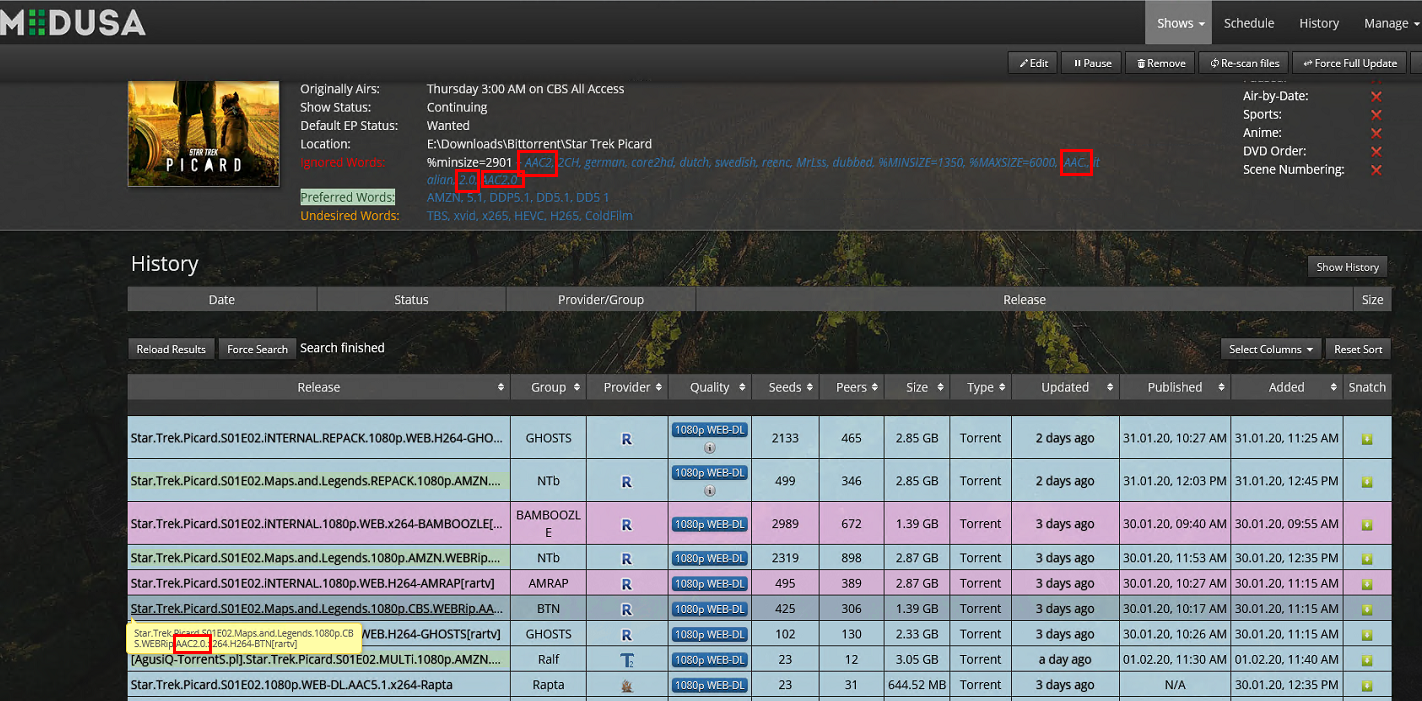Click provider icon for NTb 499-seed row
This screenshot has width=1422, height=701.
click(x=627, y=482)
